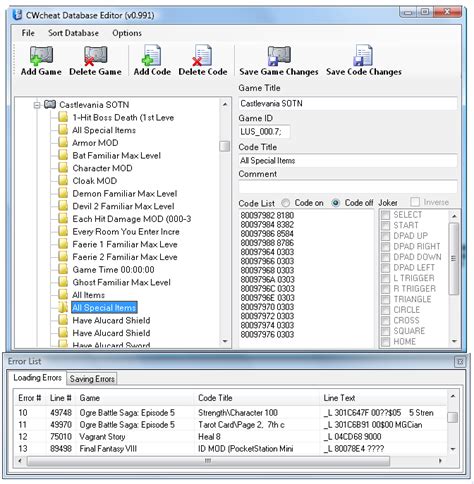
Task: Click folder icon beside Demon Familiar Max Level
Action: click(x=63, y=193)
